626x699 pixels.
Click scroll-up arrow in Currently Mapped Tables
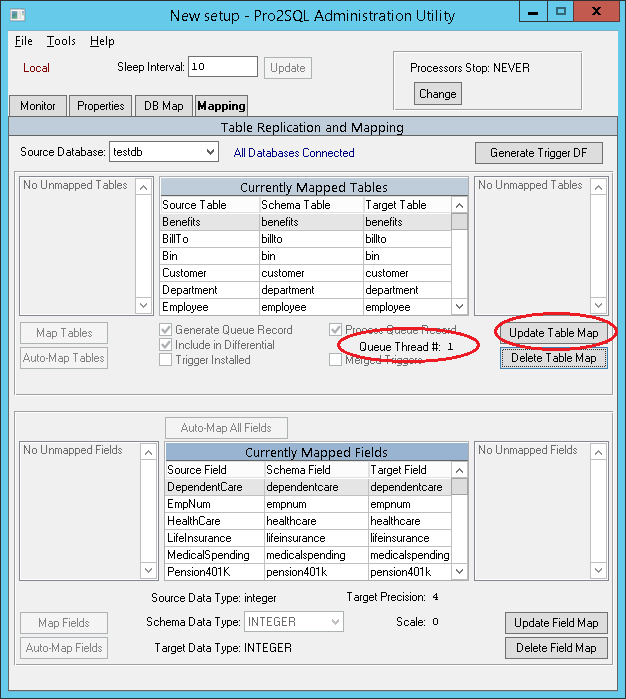coord(459,205)
